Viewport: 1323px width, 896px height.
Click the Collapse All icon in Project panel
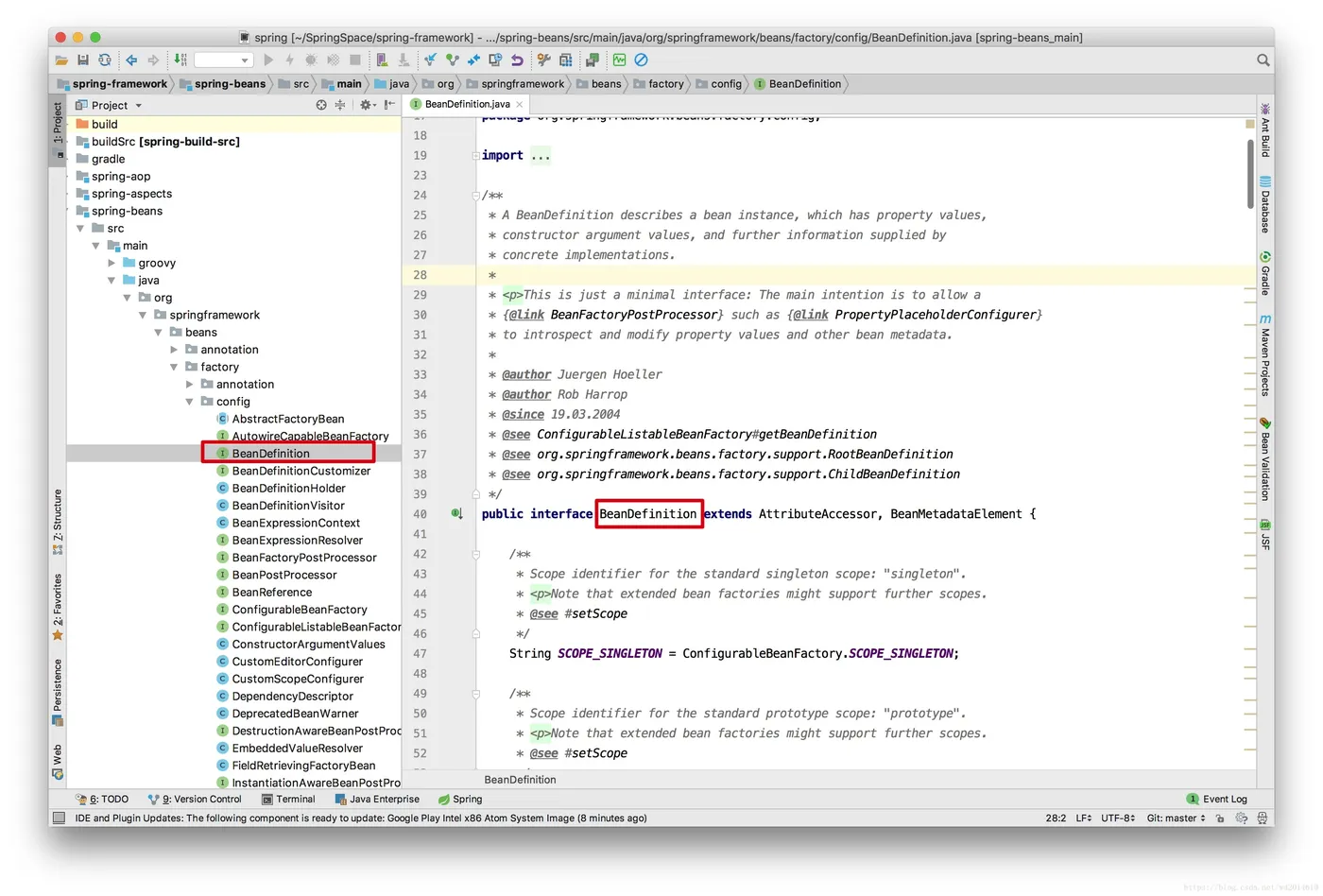340,105
